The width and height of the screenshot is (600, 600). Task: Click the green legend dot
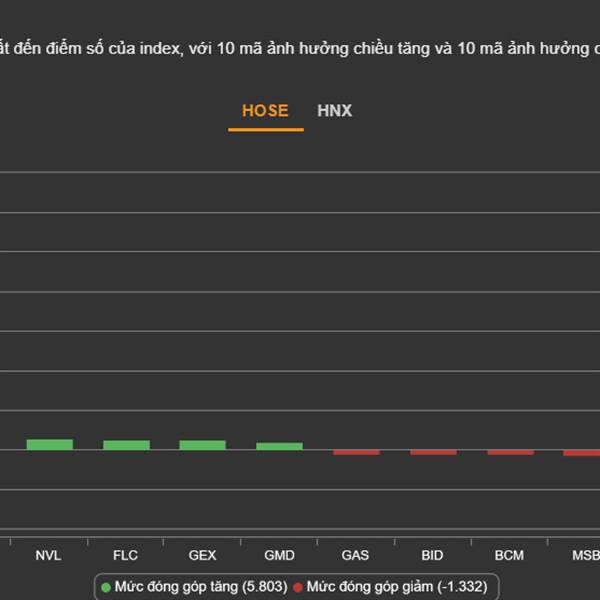pos(106,587)
